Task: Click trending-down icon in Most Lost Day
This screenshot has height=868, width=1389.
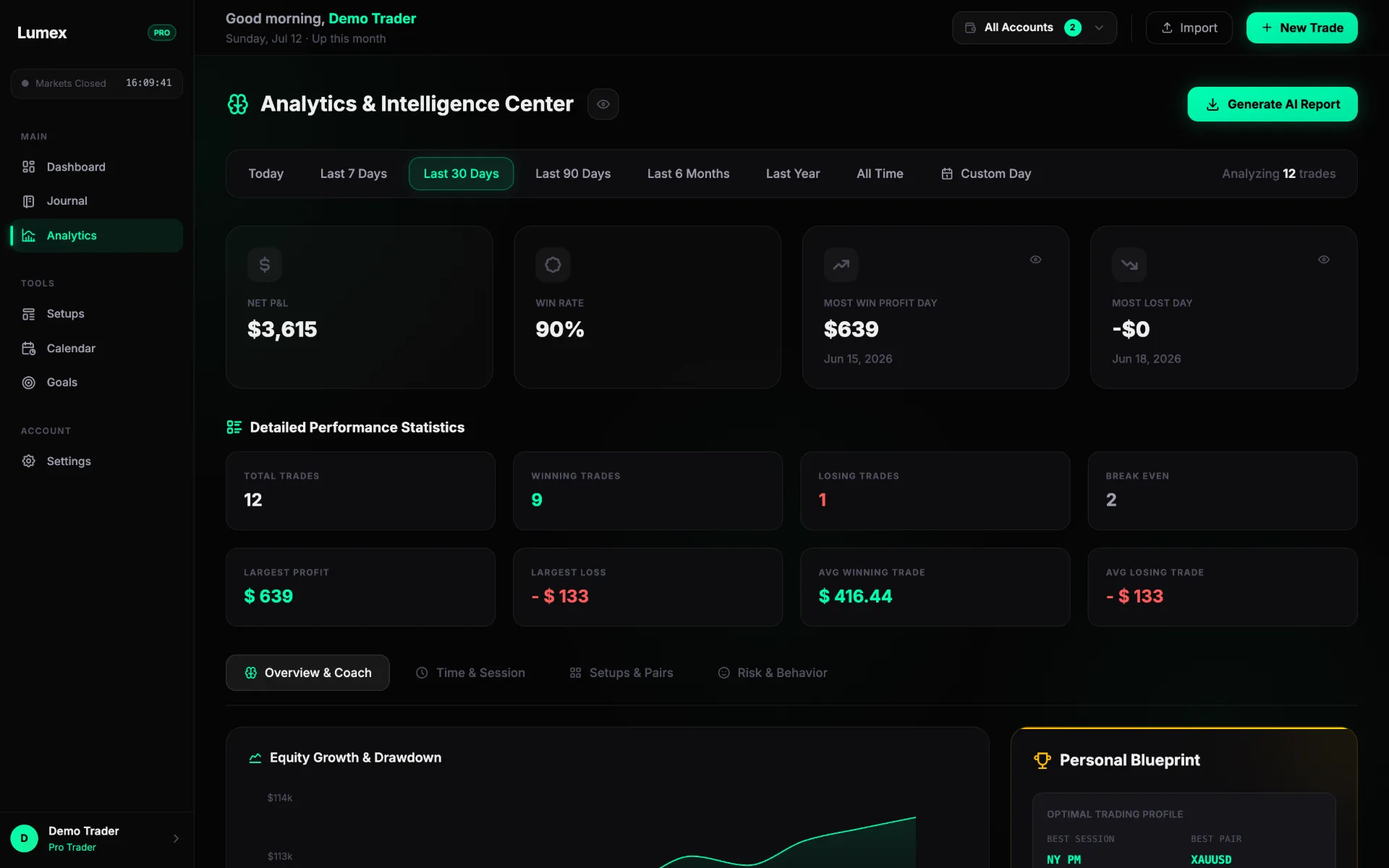Action: [1129, 265]
